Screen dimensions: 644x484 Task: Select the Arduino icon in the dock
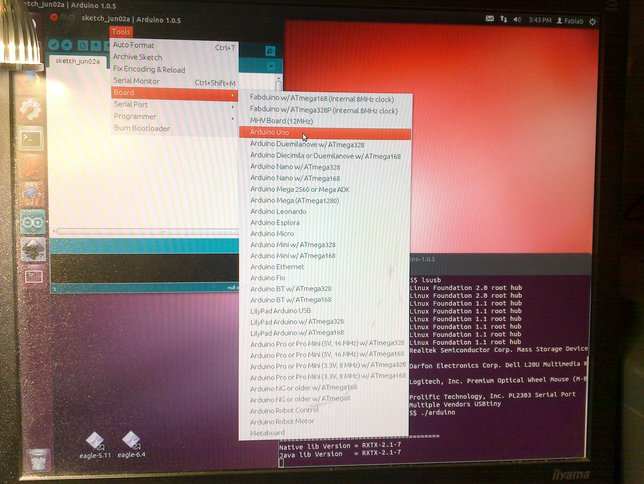pos(33,223)
